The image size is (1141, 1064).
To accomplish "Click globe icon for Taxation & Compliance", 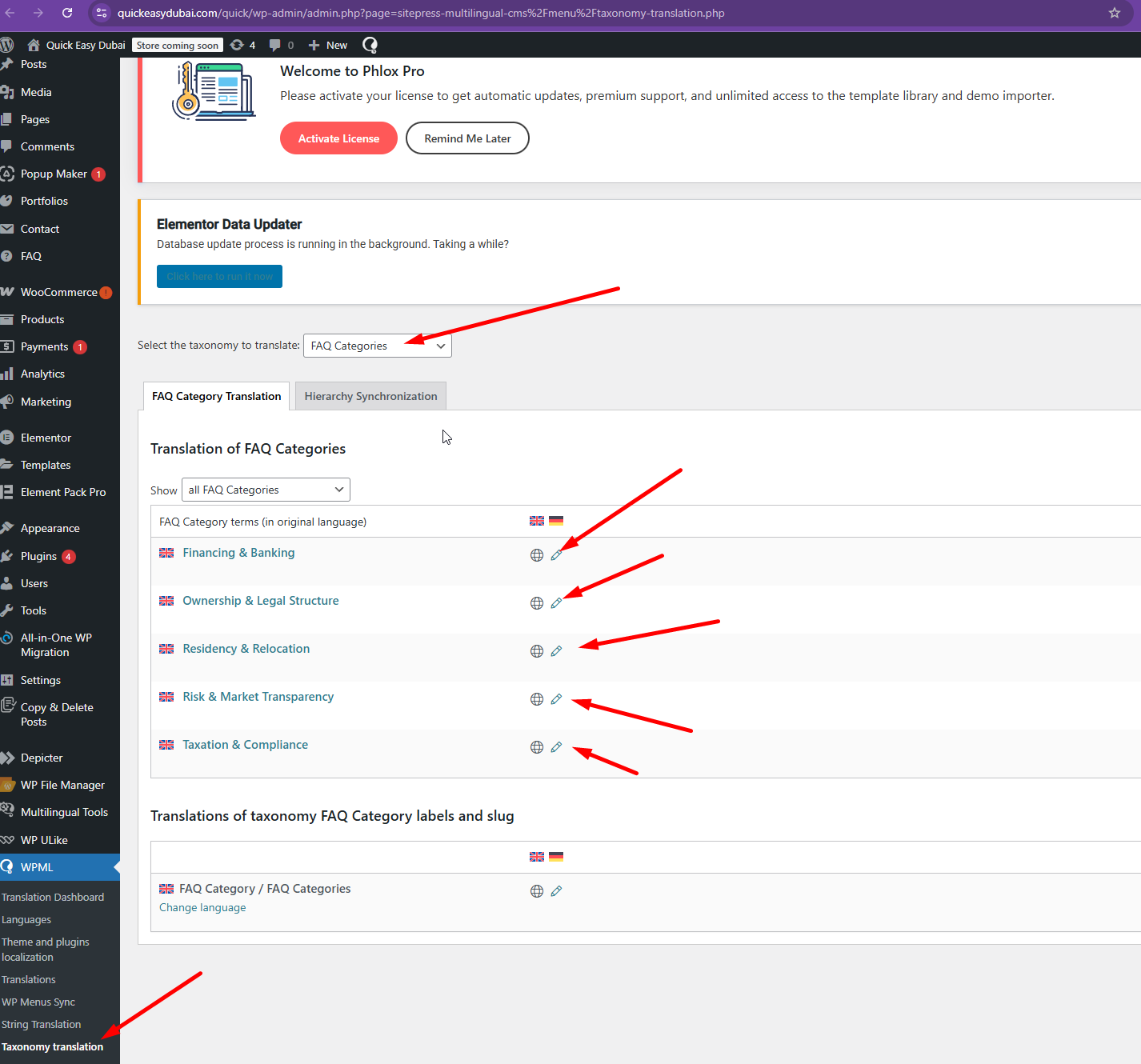I will [537, 747].
